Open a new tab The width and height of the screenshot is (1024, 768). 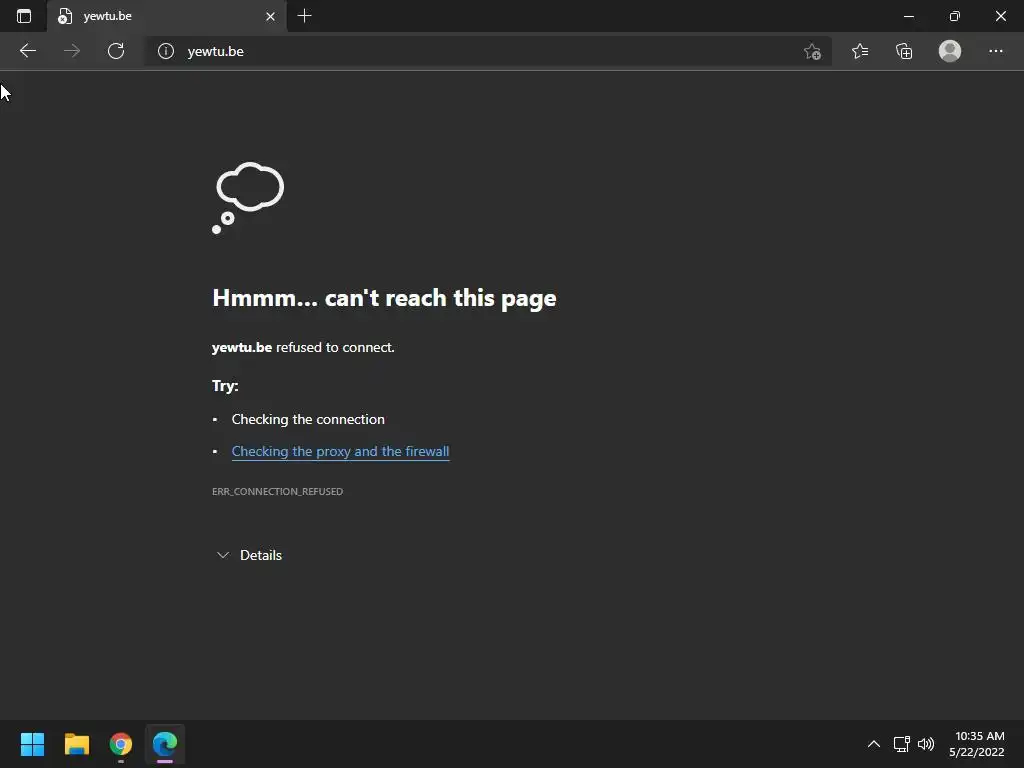(x=304, y=16)
